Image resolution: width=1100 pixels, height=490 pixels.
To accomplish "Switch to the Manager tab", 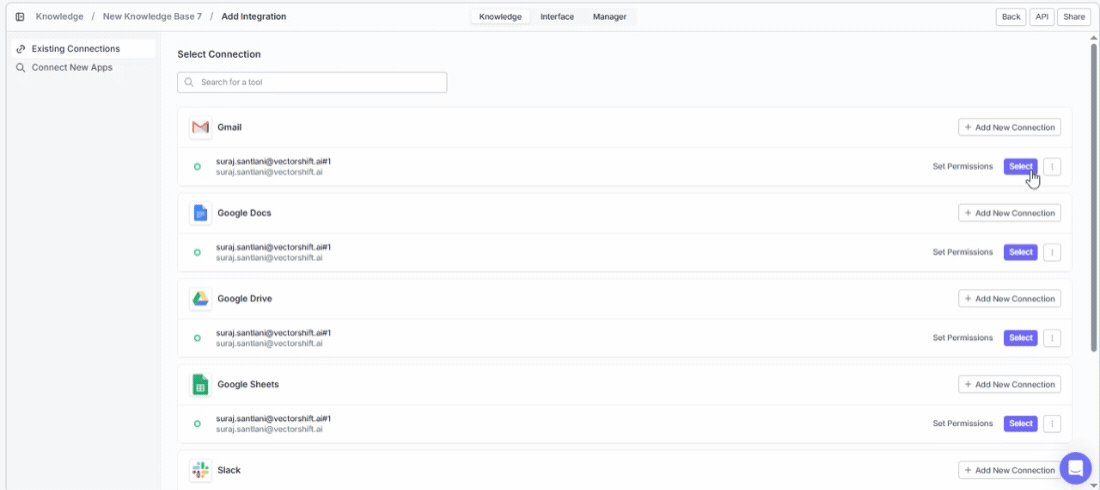I will pyautogui.click(x=610, y=17).
